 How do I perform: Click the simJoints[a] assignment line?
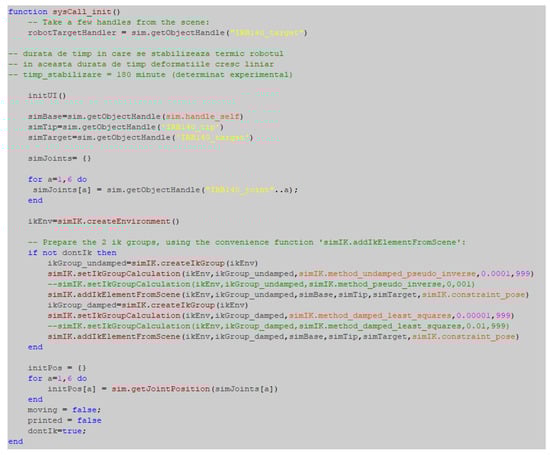(166, 190)
